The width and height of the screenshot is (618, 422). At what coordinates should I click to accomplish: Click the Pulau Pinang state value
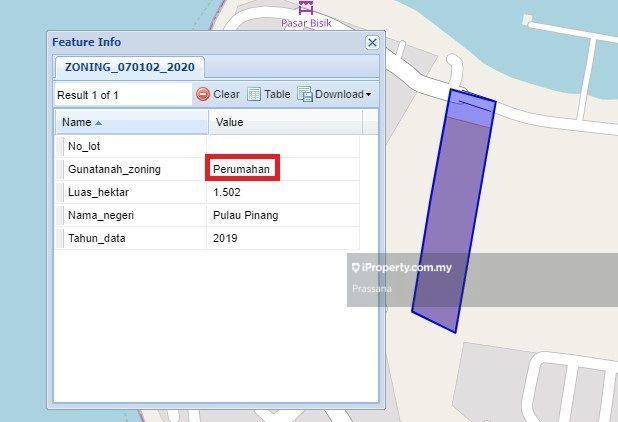coord(245,215)
